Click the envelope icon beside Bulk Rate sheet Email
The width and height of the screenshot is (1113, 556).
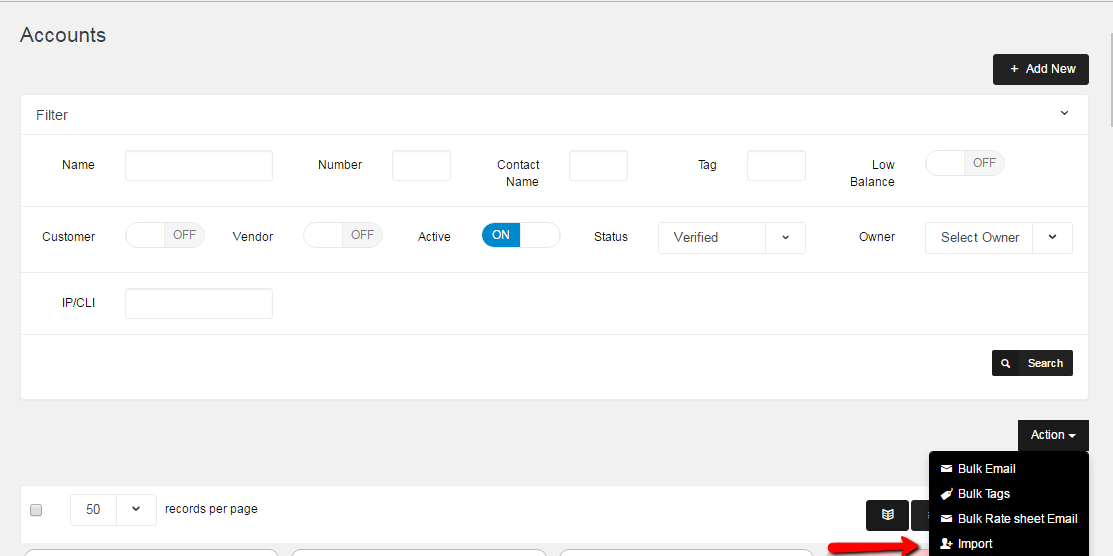click(x=946, y=519)
